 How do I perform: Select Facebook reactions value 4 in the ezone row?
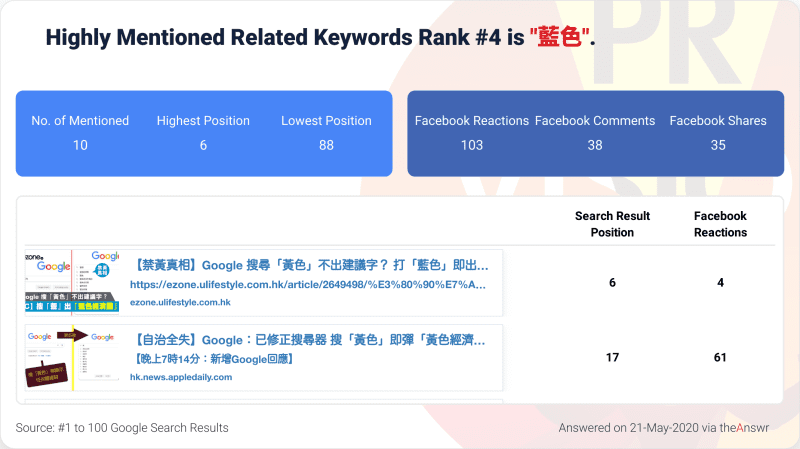coord(720,283)
